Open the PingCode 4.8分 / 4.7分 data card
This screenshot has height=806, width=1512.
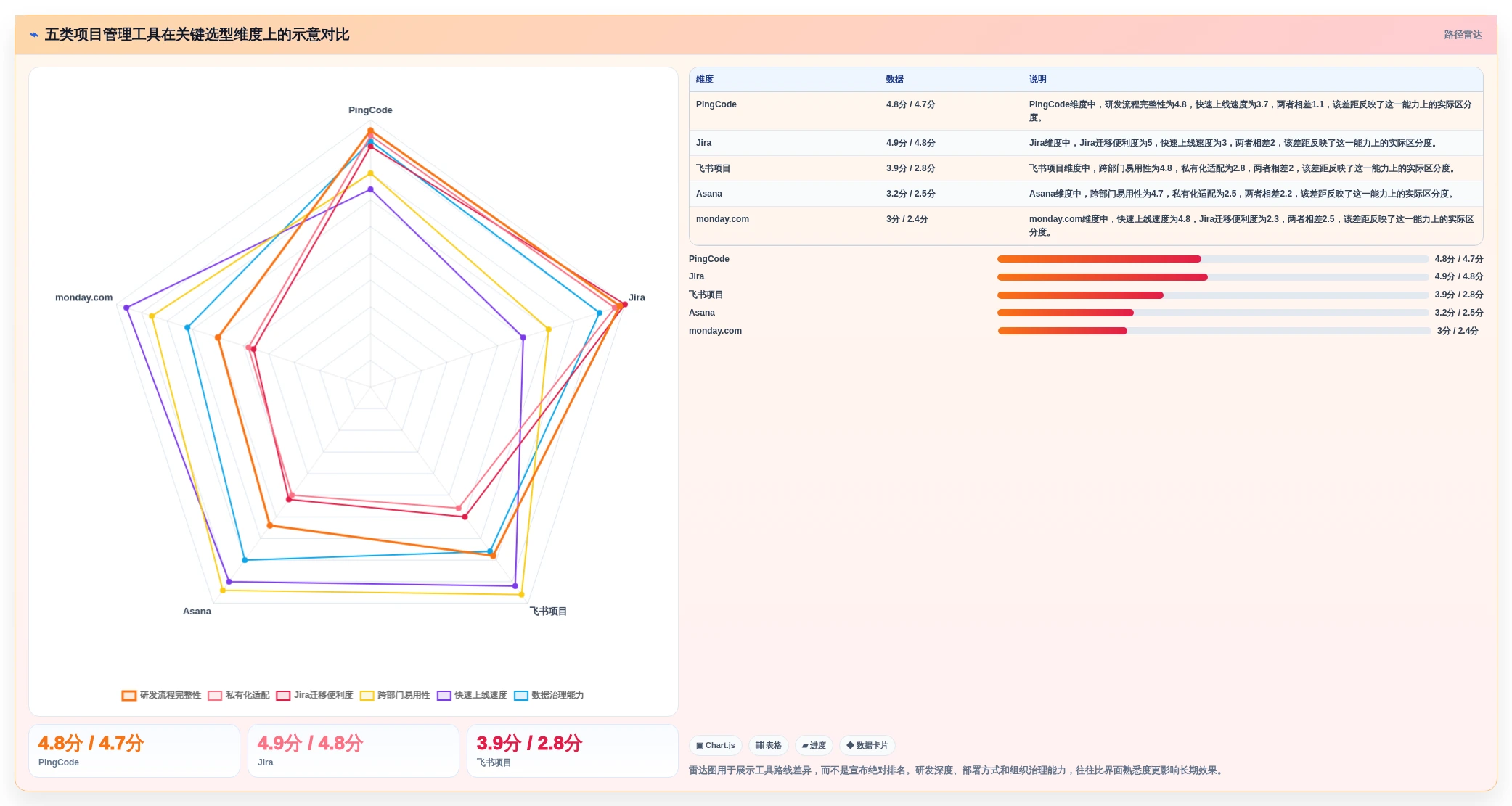[134, 751]
